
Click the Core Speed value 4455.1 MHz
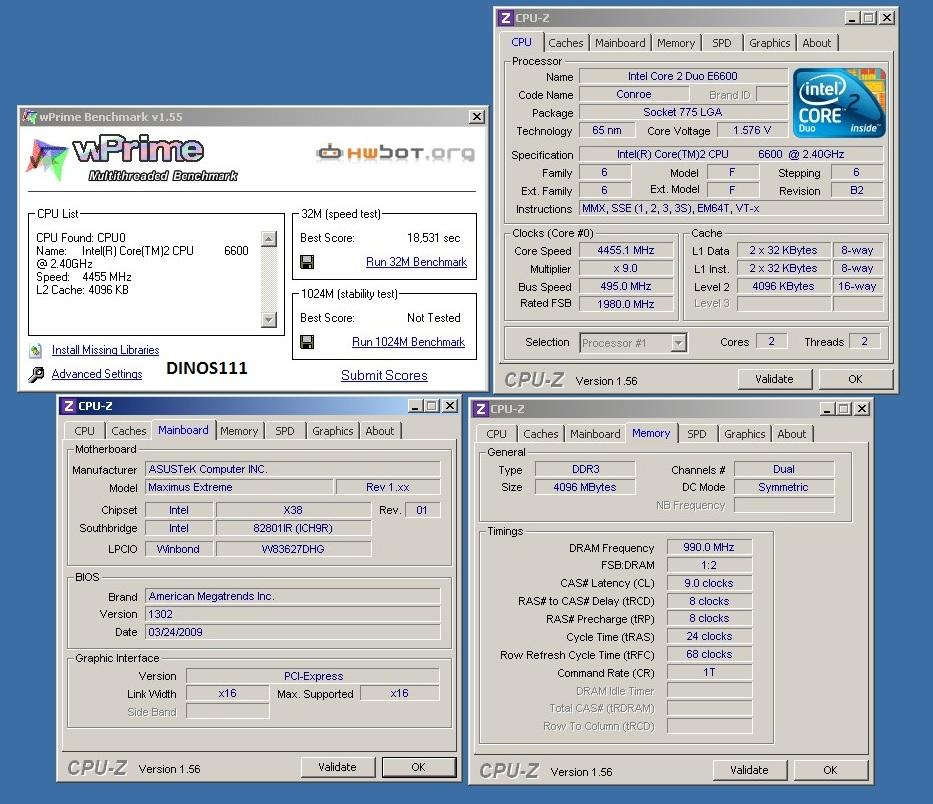(626, 251)
